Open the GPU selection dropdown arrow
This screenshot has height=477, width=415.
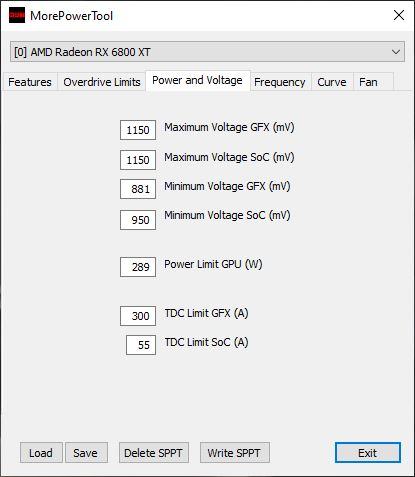click(396, 52)
